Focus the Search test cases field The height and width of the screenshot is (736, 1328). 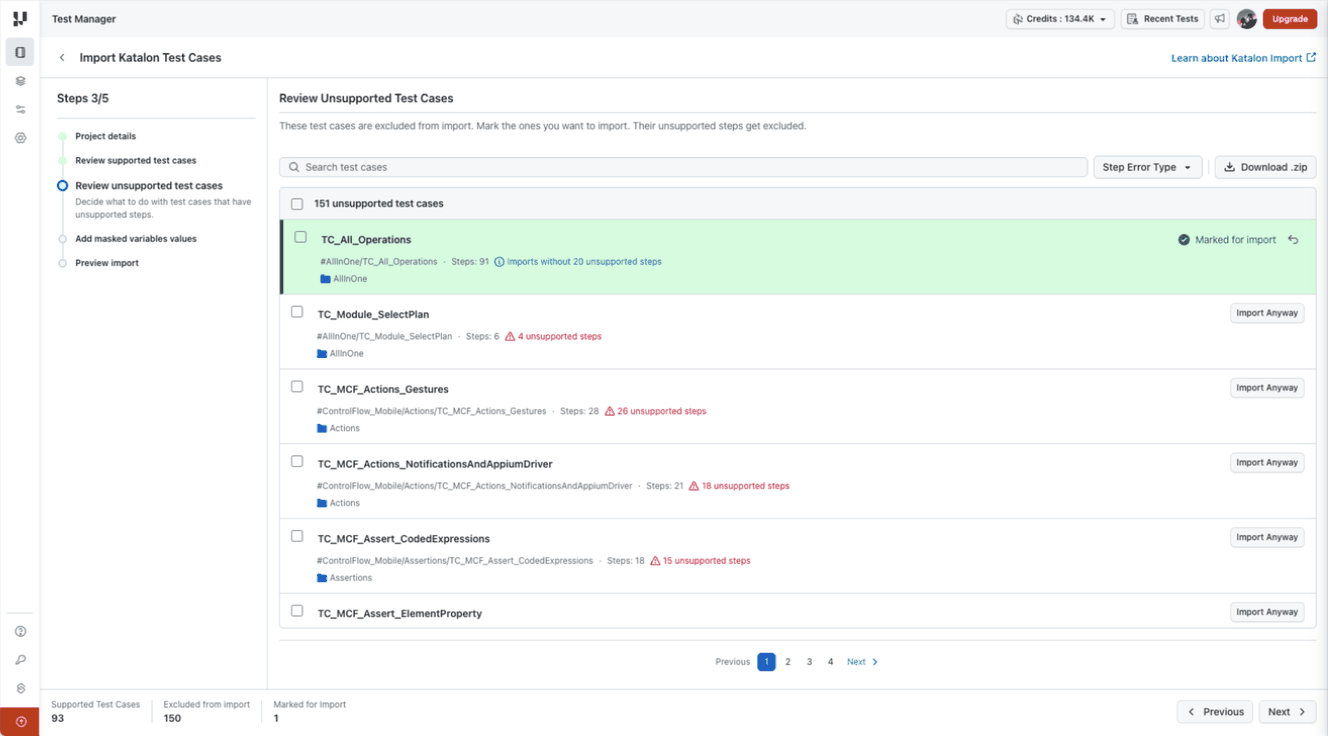tap(683, 167)
